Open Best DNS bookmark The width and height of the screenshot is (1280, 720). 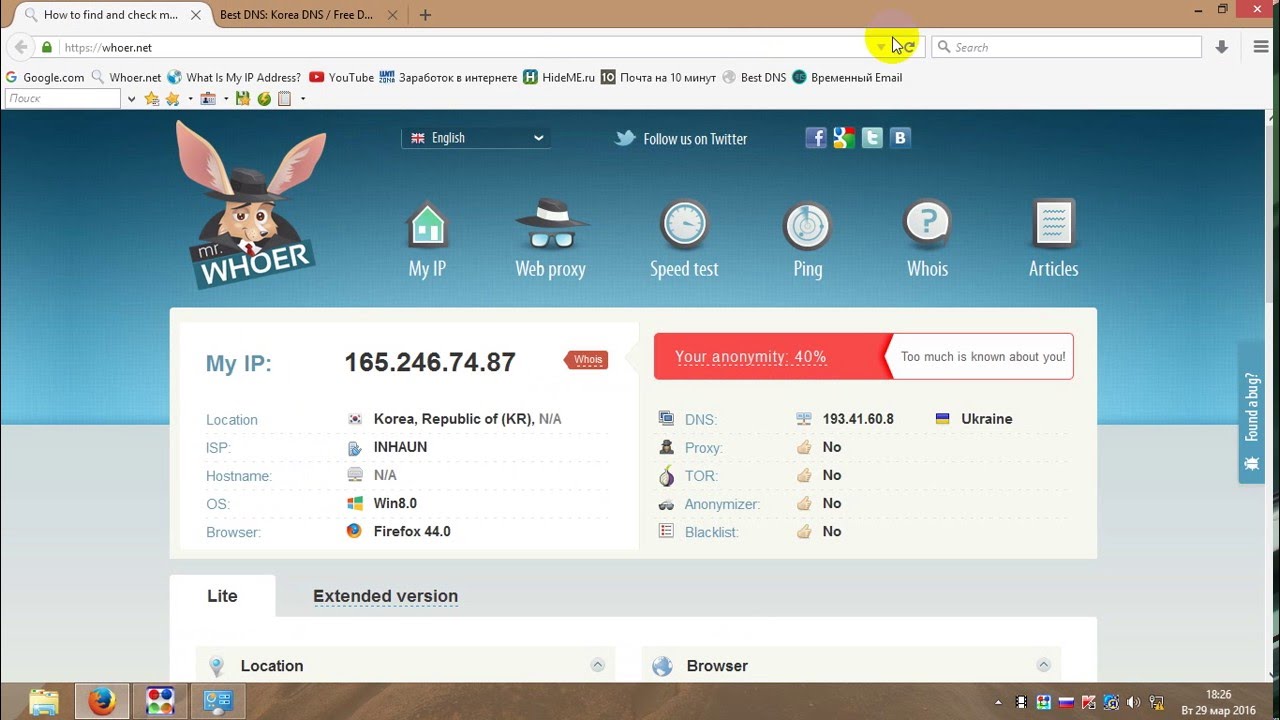[x=754, y=77]
